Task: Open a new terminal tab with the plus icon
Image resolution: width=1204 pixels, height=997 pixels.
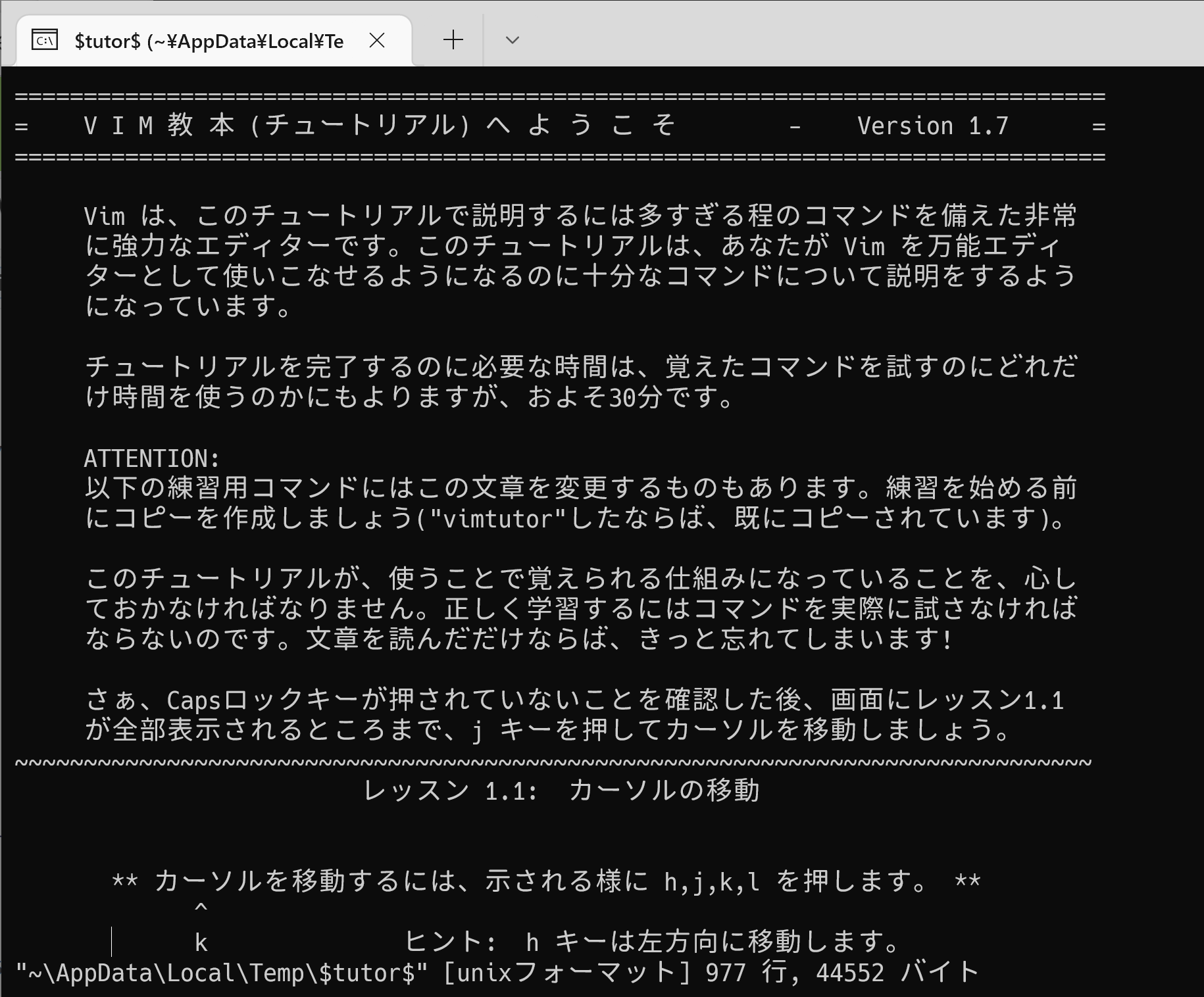Action: (x=453, y=41)
